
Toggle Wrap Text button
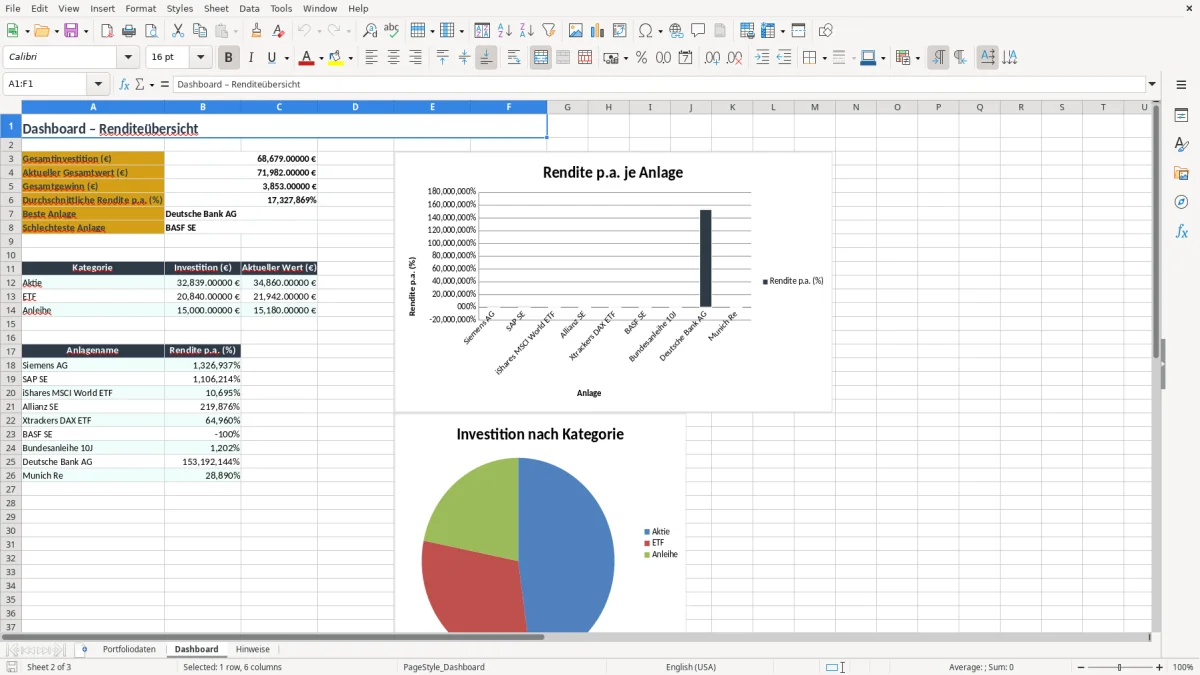(514, 58)
